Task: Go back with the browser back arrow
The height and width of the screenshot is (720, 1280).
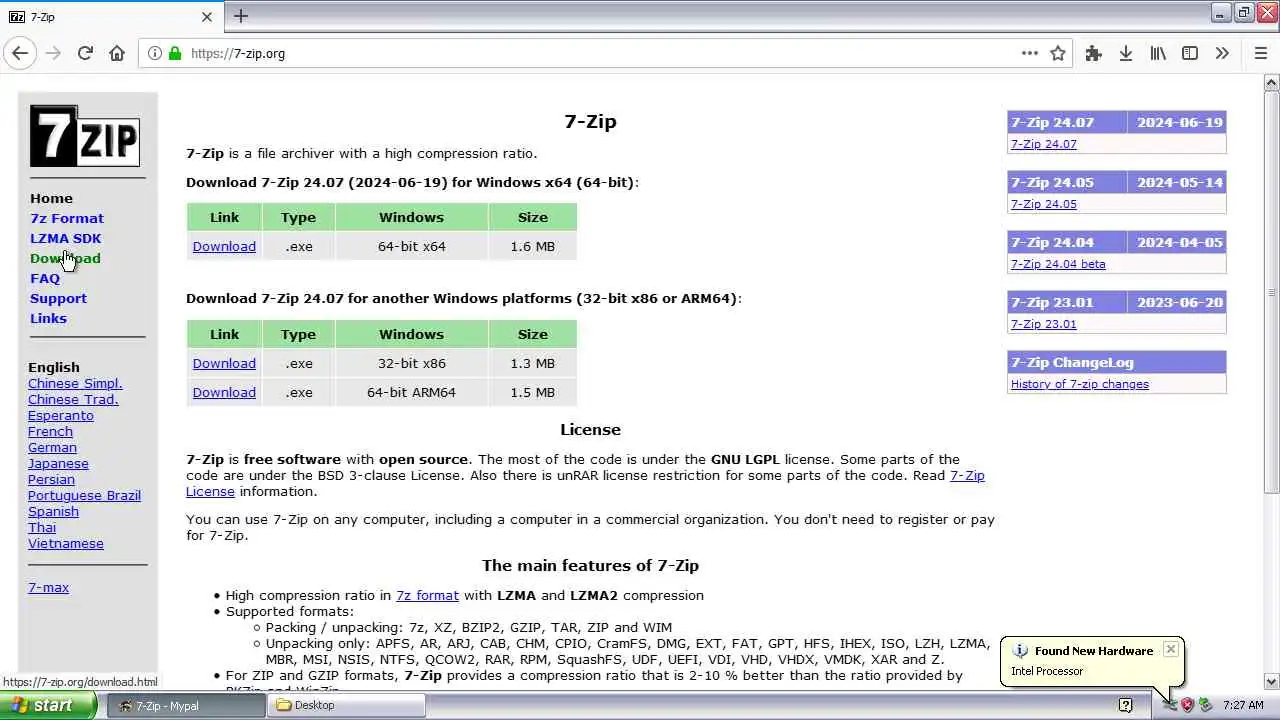Action: pyautogui.click(x=20, y=53)
